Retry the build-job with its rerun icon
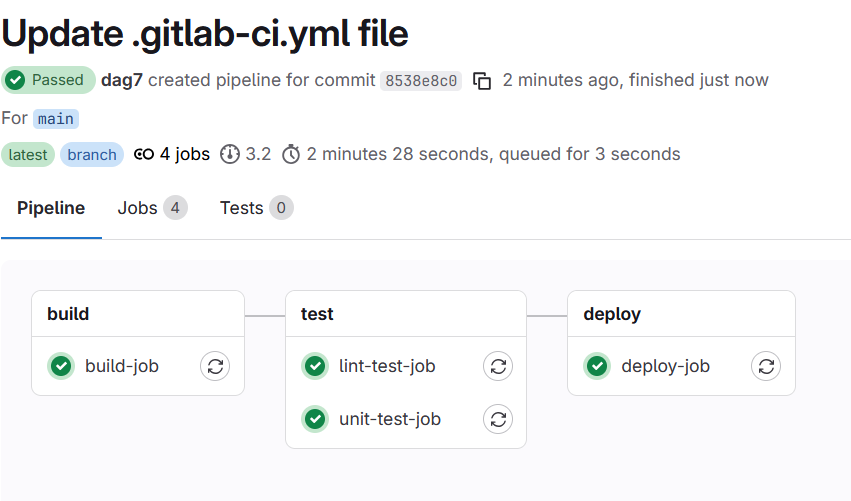Screen dimensions: 851x501 (215, 366)
